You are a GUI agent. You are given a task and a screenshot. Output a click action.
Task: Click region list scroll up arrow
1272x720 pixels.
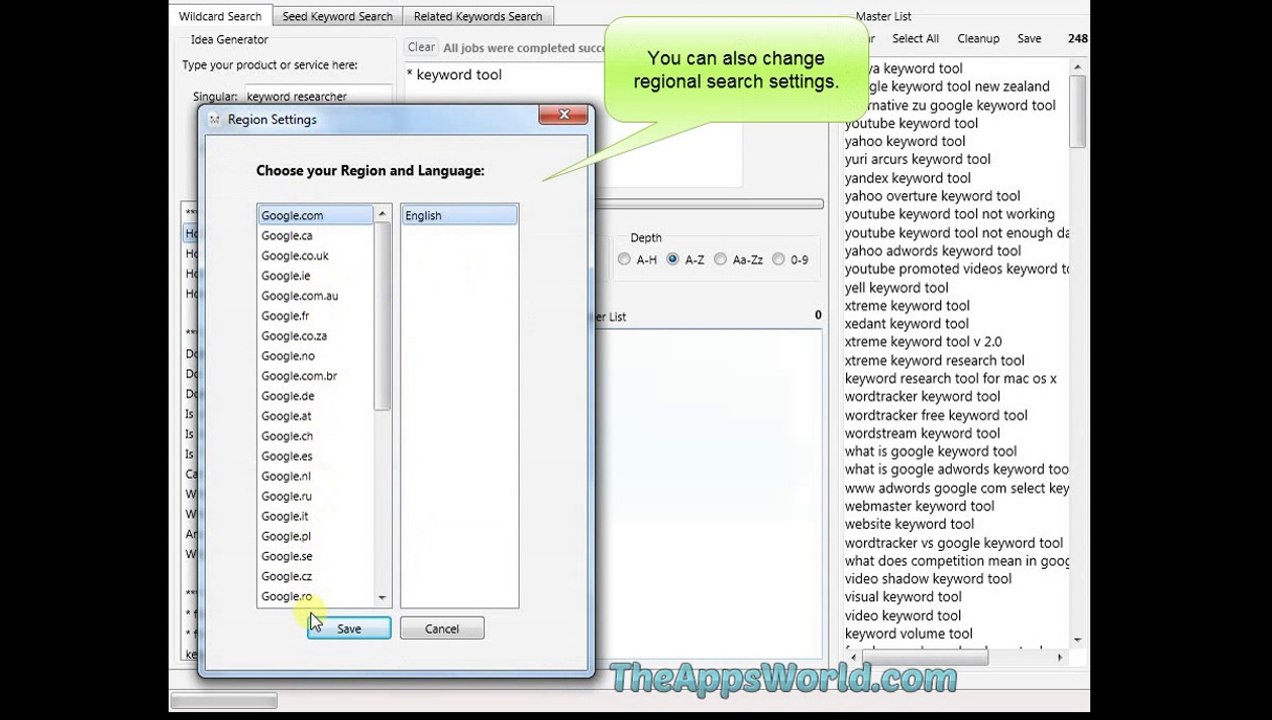[x=382, y=214]
